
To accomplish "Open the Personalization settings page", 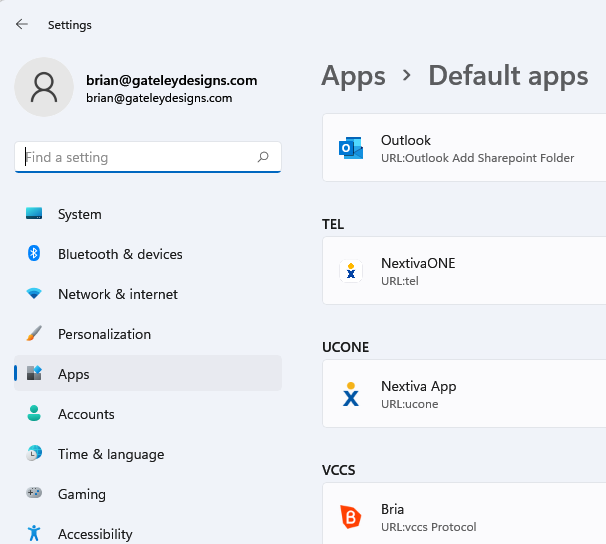I will 104,334.
